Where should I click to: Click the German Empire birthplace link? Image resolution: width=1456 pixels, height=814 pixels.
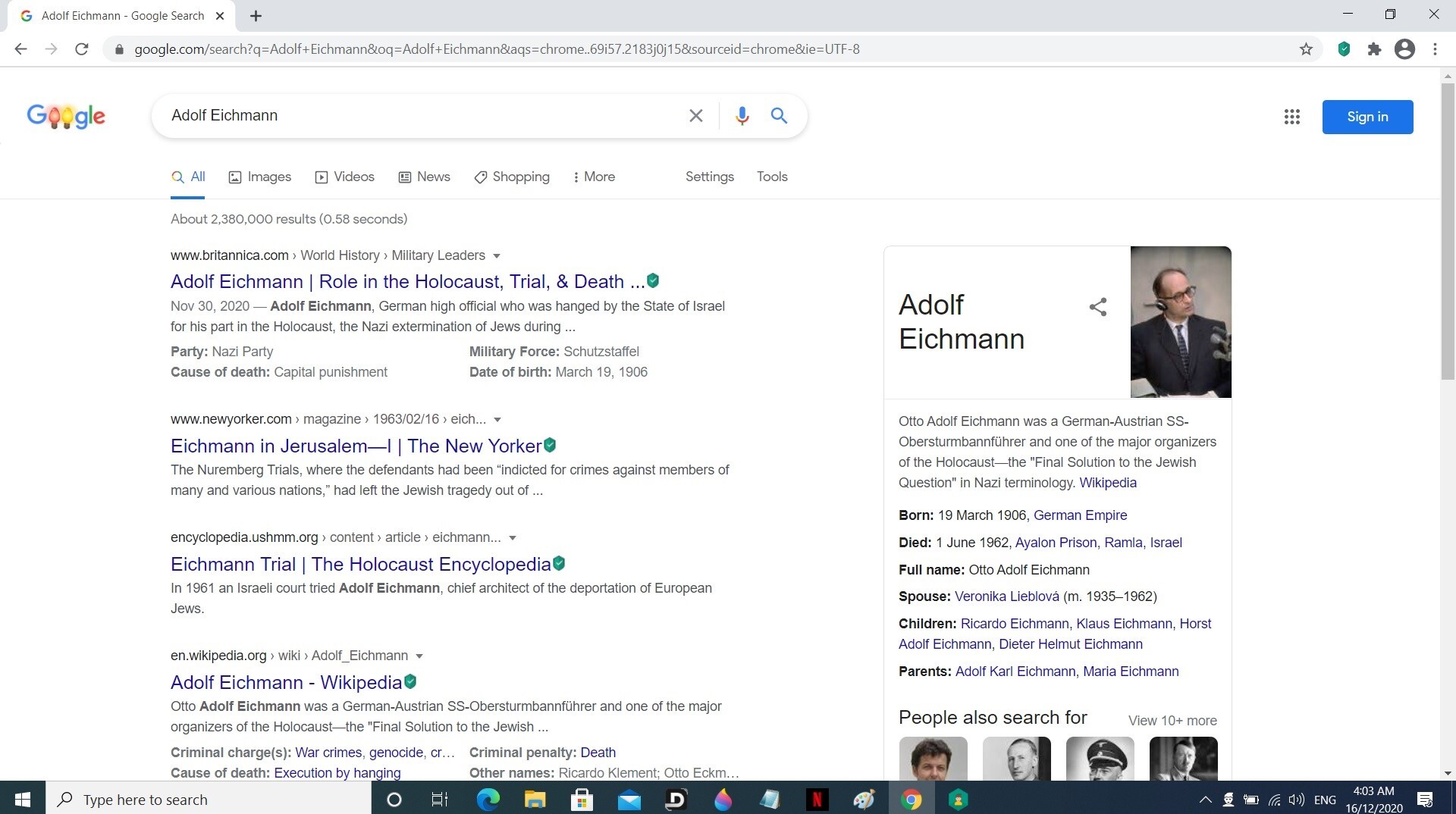[1080, 515]
